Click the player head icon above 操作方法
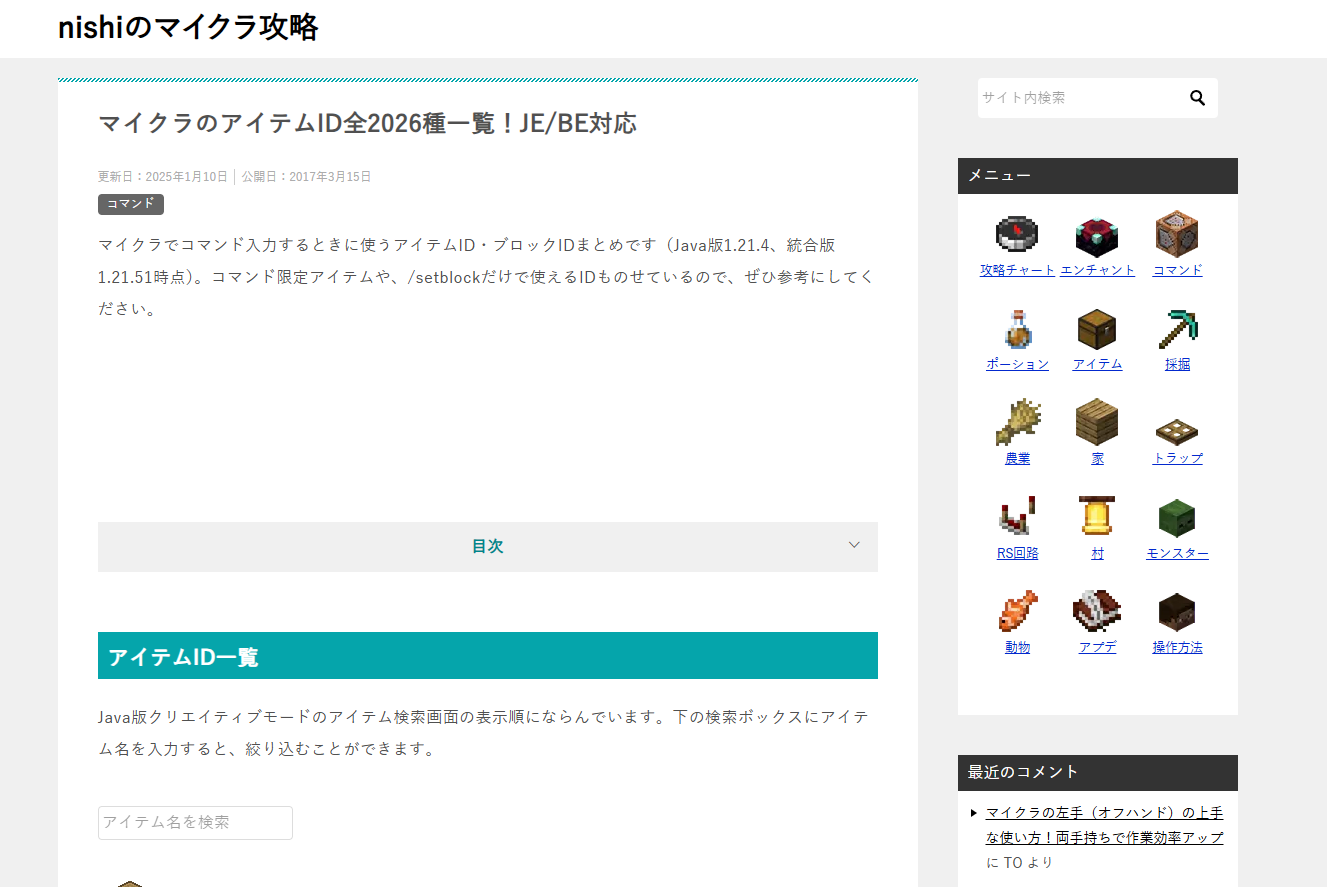Viewport: 1327px width, 887px height. point(1177,611)
